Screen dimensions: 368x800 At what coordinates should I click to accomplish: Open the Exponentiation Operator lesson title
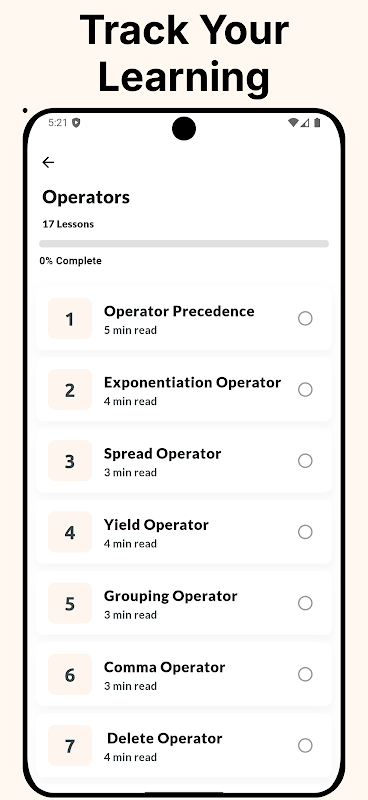pos(192,383)
